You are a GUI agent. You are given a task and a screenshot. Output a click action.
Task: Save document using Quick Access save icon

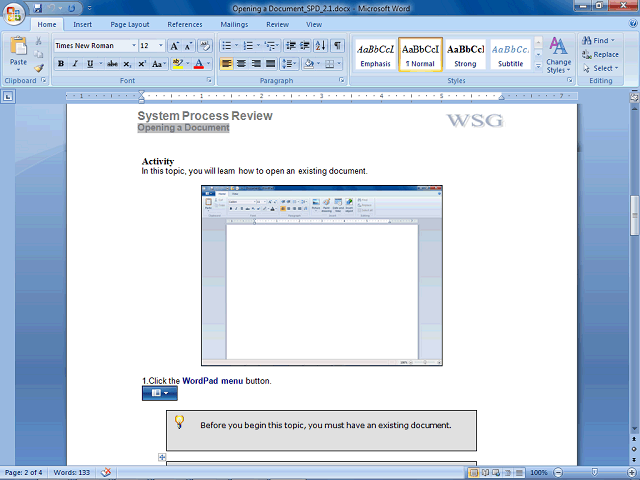tap(38, 8)
